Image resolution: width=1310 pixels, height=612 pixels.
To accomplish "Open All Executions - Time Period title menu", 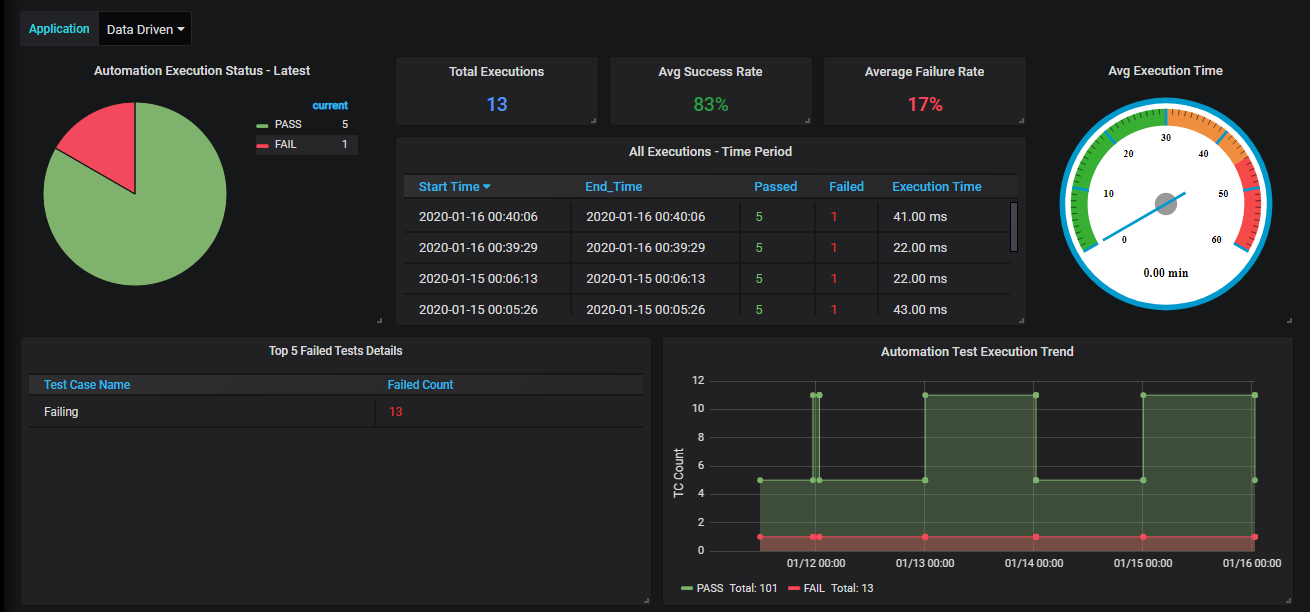I will click(710, 152).
